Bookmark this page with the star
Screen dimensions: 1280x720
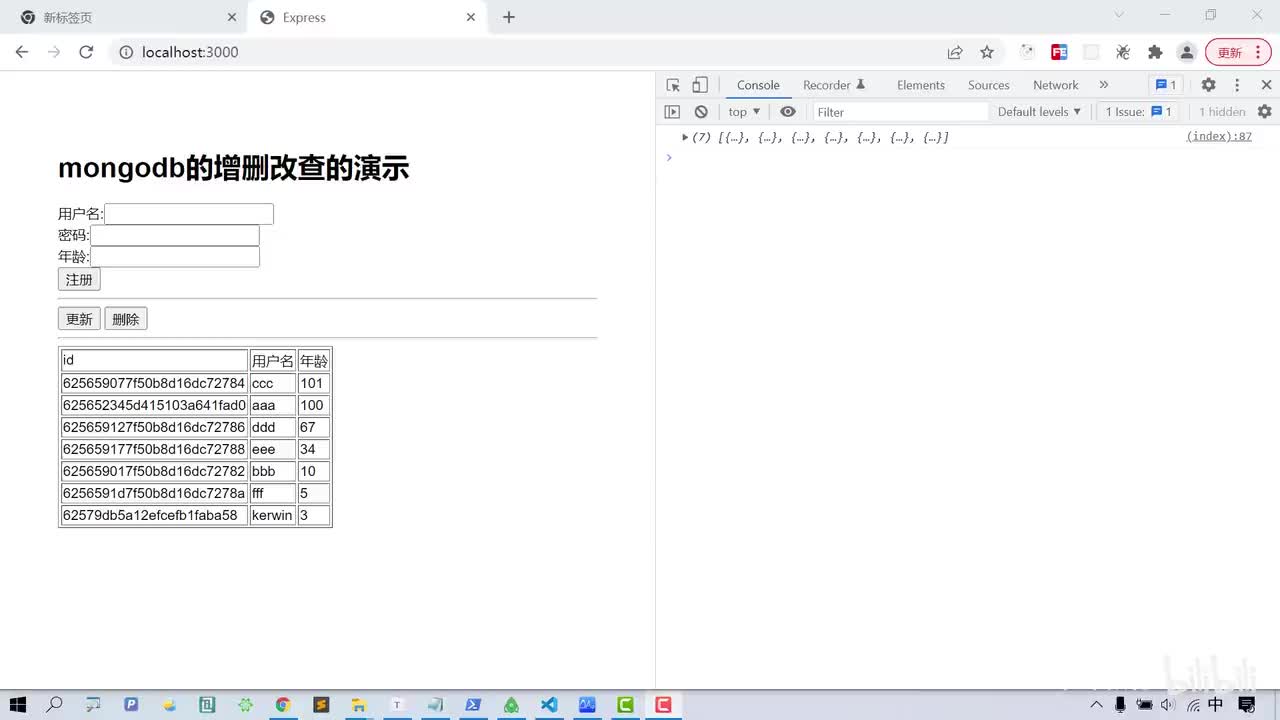987,52
